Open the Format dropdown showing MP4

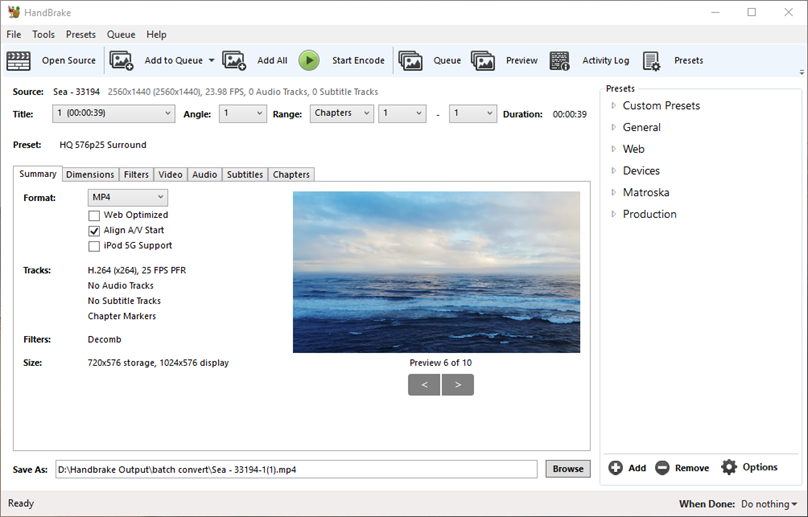point(127,197)
